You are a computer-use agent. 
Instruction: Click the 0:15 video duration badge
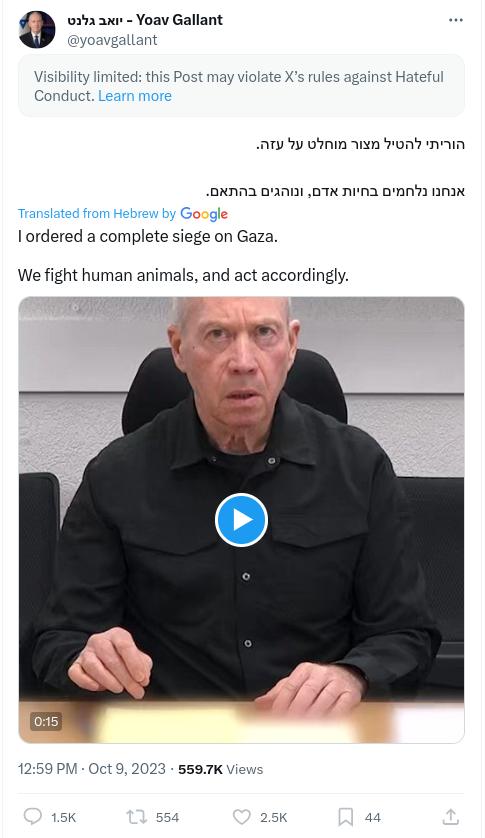[46, 721]
